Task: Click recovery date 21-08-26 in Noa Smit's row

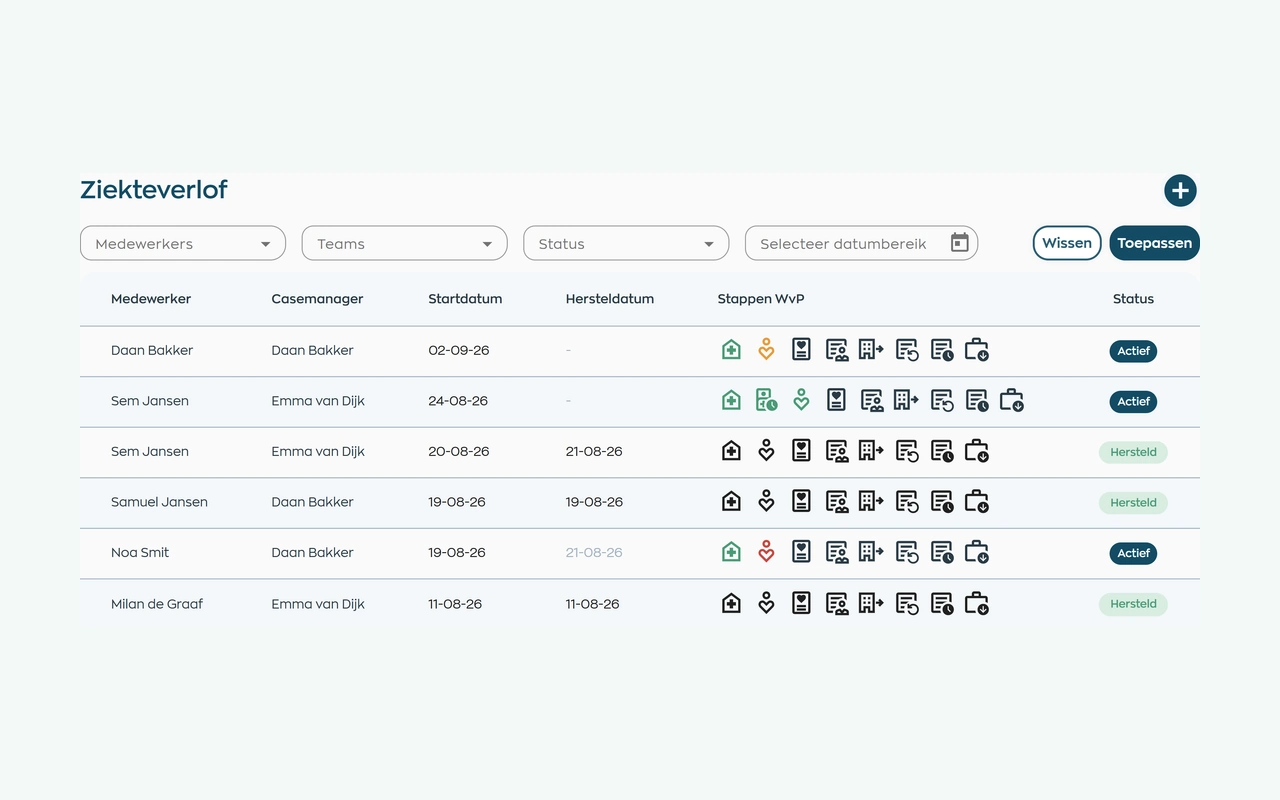Action: point(594,552)
